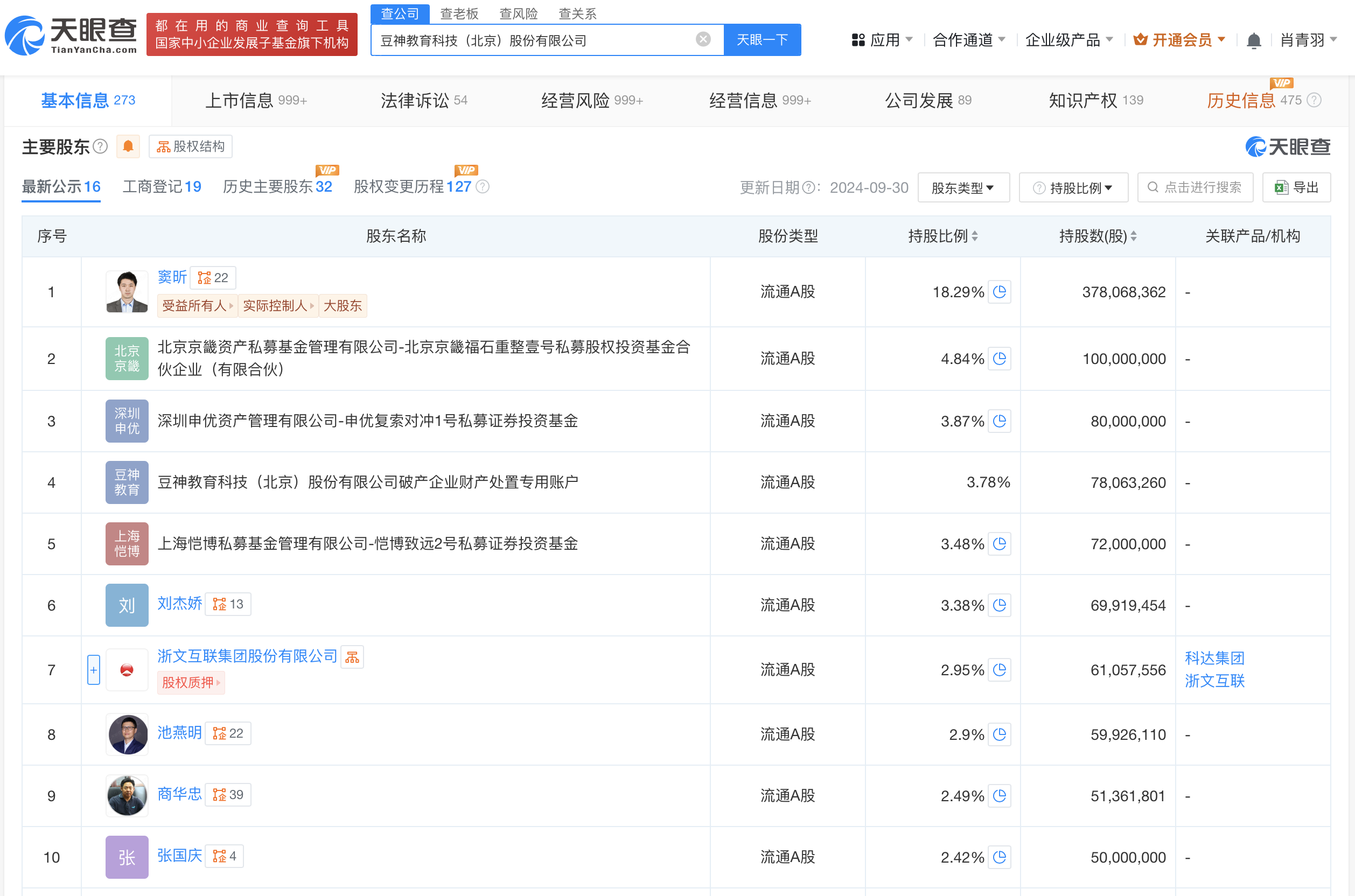Sort table by 持股数(股) column arrows
Viewport: 1355px width, 896px height.
coord(1134,236)
